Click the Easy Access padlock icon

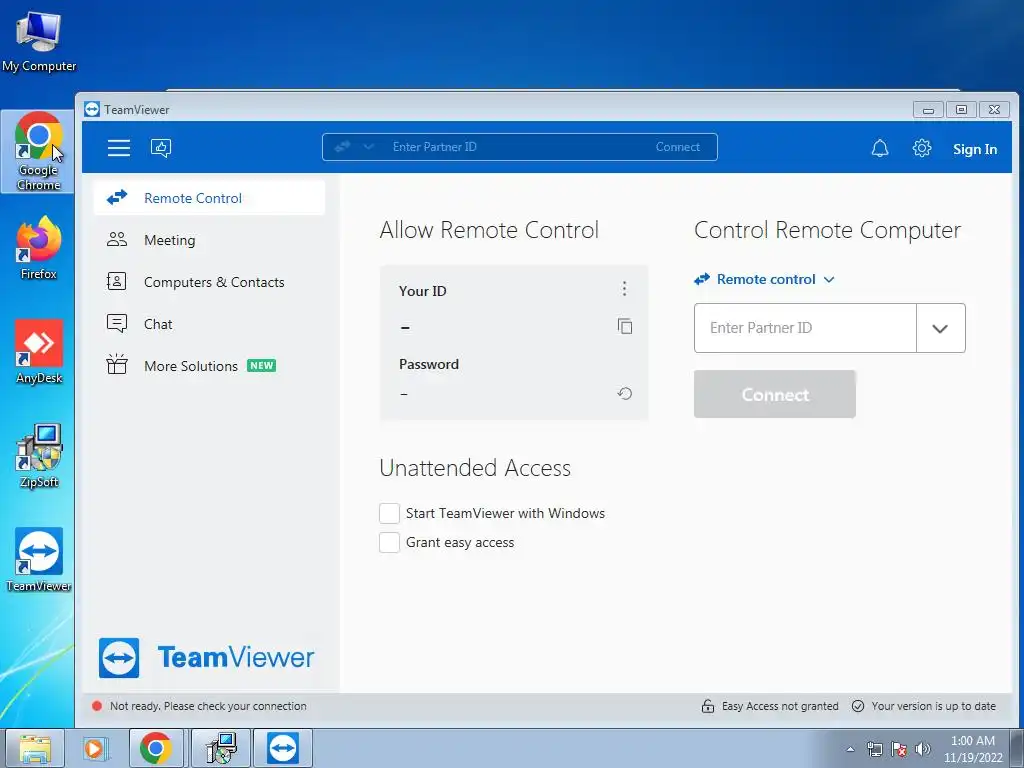pyautogui.click(x=707, y=706)
